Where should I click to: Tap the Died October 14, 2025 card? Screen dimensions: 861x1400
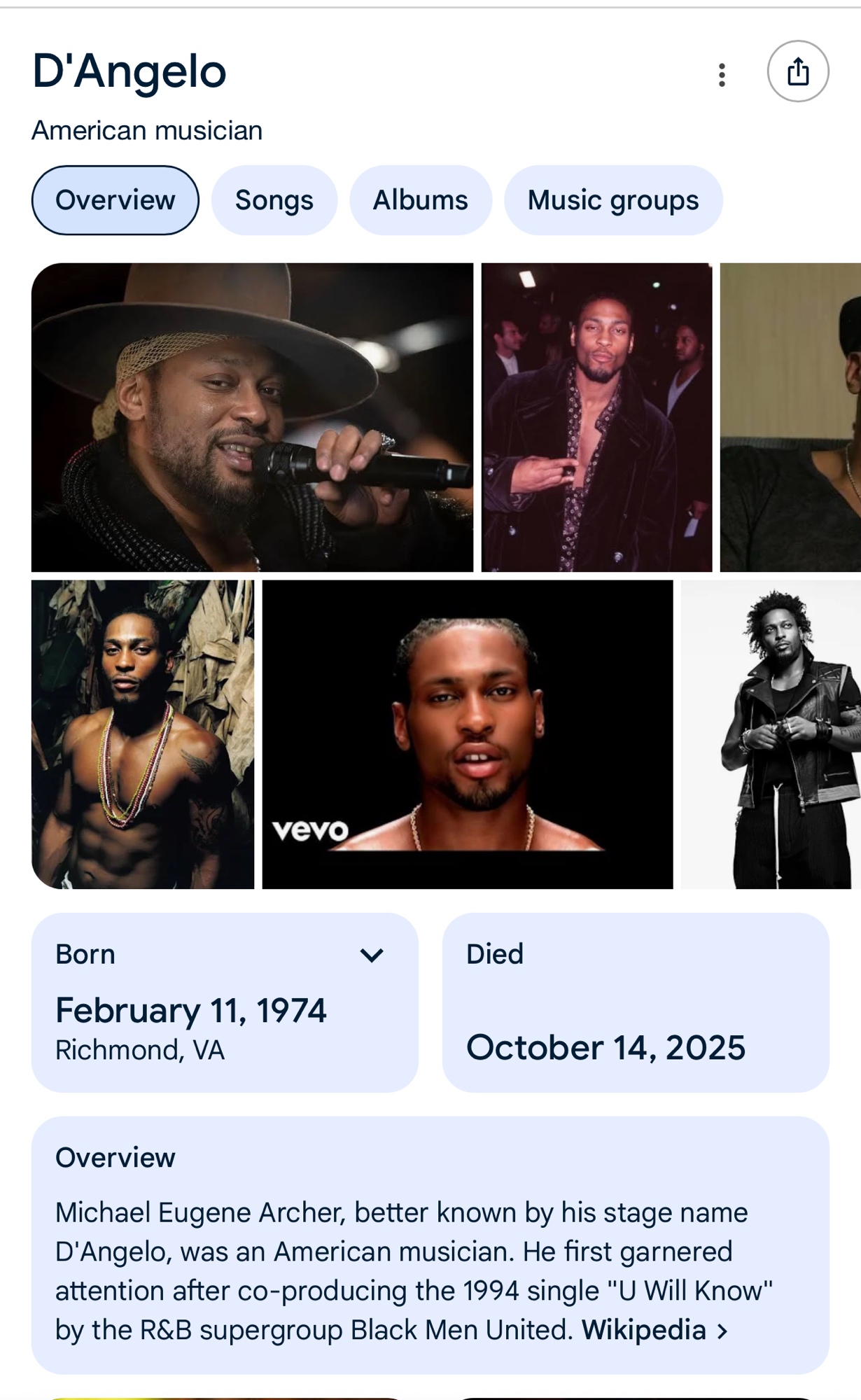[x=636, y=1002]
